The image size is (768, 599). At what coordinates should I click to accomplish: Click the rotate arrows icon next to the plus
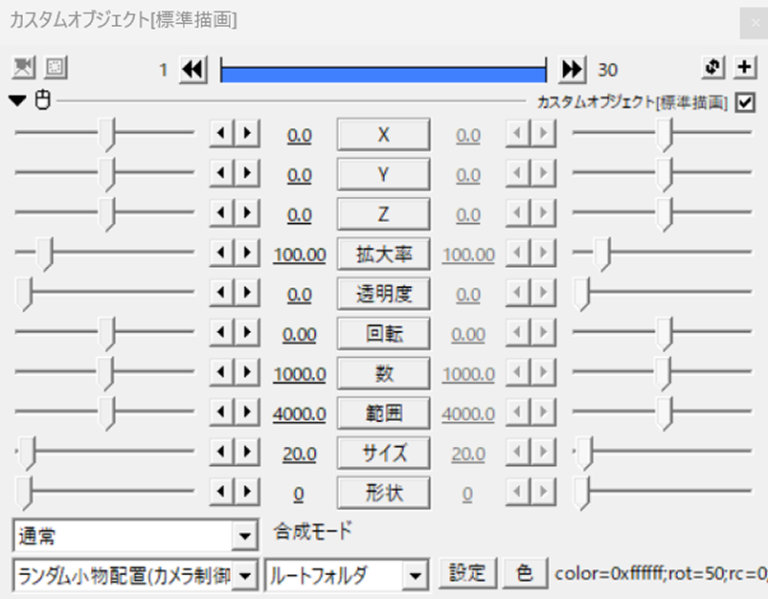click(713, 68)
